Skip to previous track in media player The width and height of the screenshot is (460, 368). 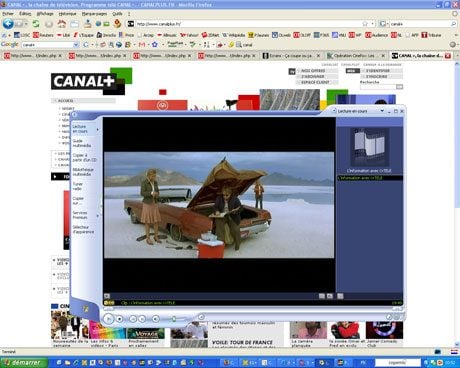click(x=132, y=319)
